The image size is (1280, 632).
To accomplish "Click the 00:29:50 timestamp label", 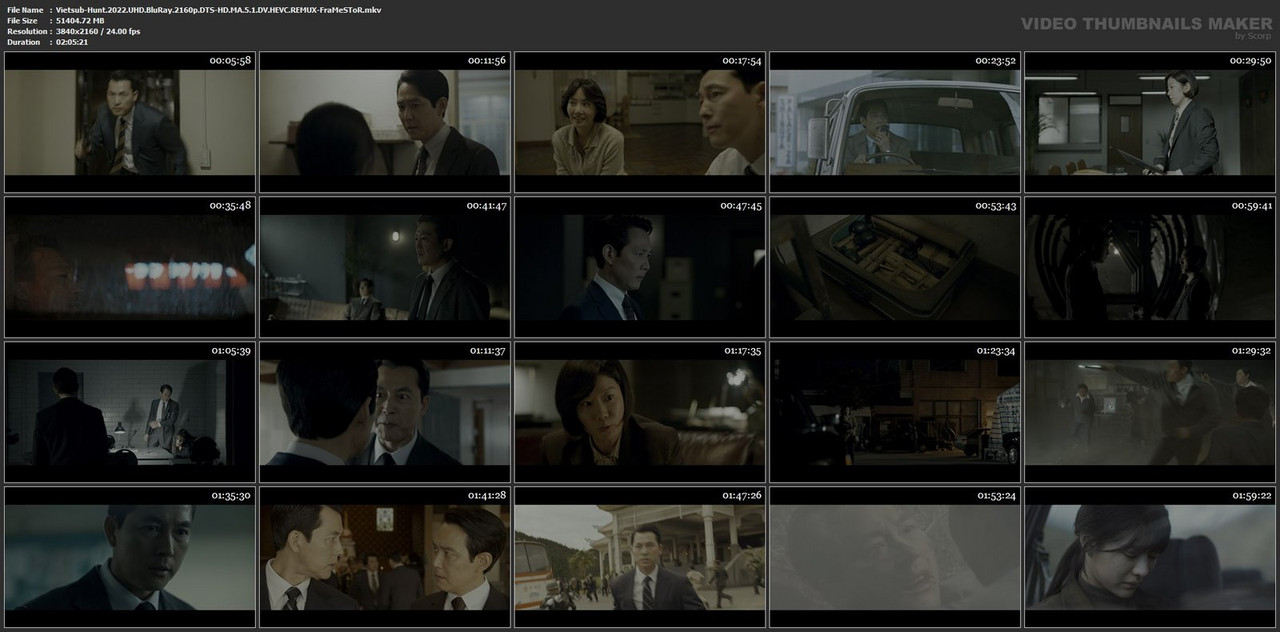I will [1250, 61].
